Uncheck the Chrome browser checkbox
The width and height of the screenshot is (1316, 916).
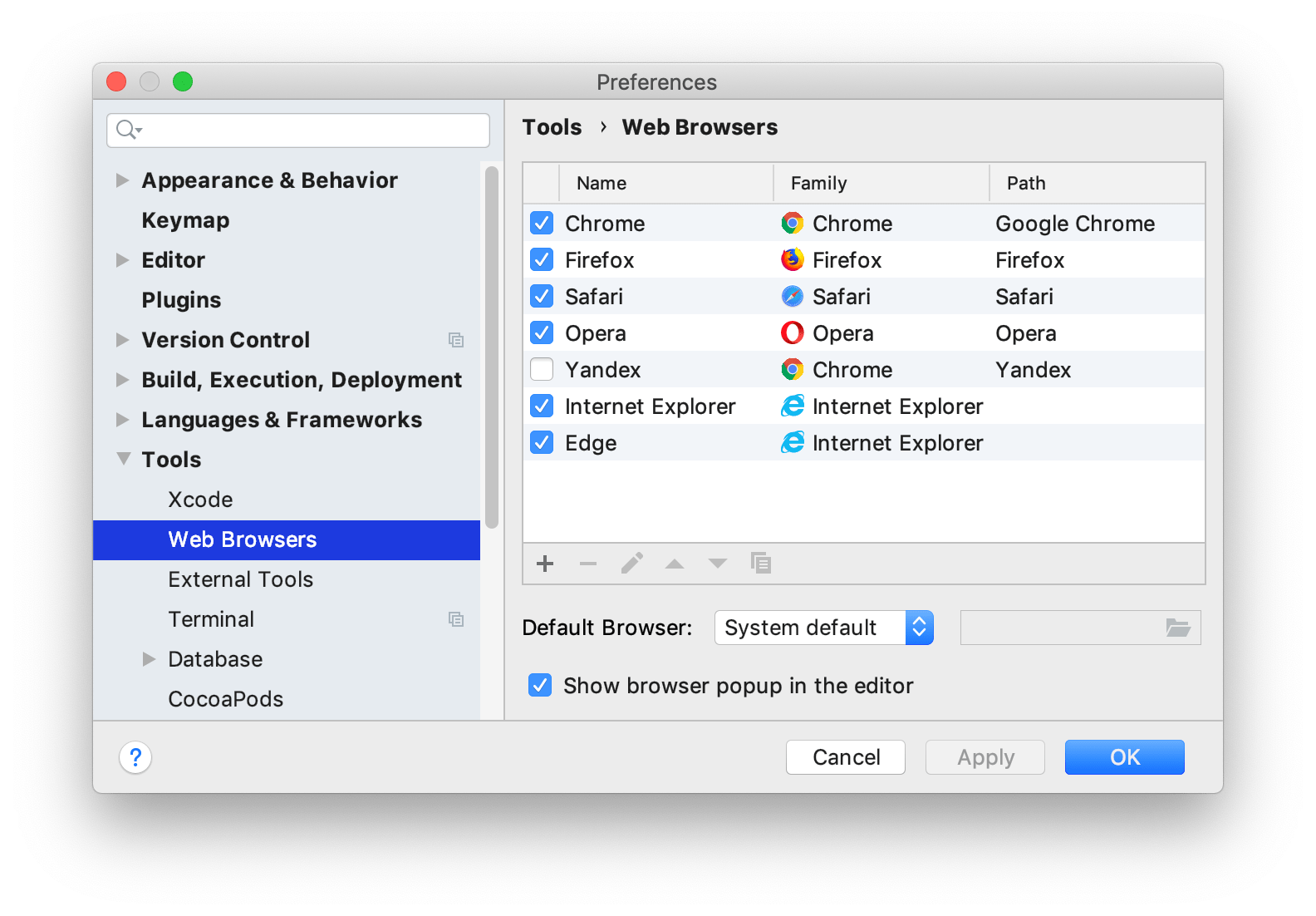click(542, 223)
